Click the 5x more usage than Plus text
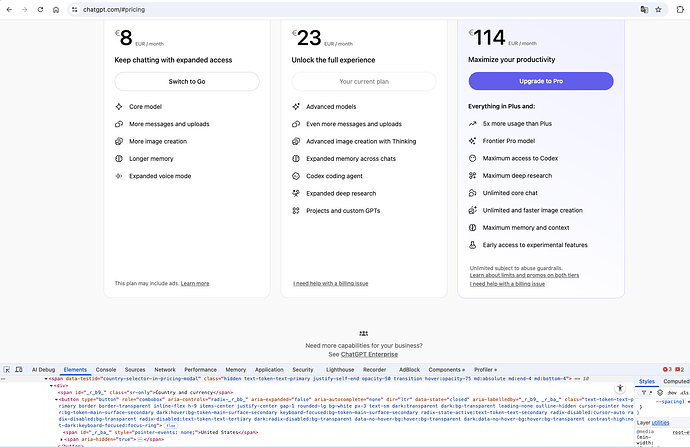The height and width of the screenshot is (447, 690). (x=517, y=124)
